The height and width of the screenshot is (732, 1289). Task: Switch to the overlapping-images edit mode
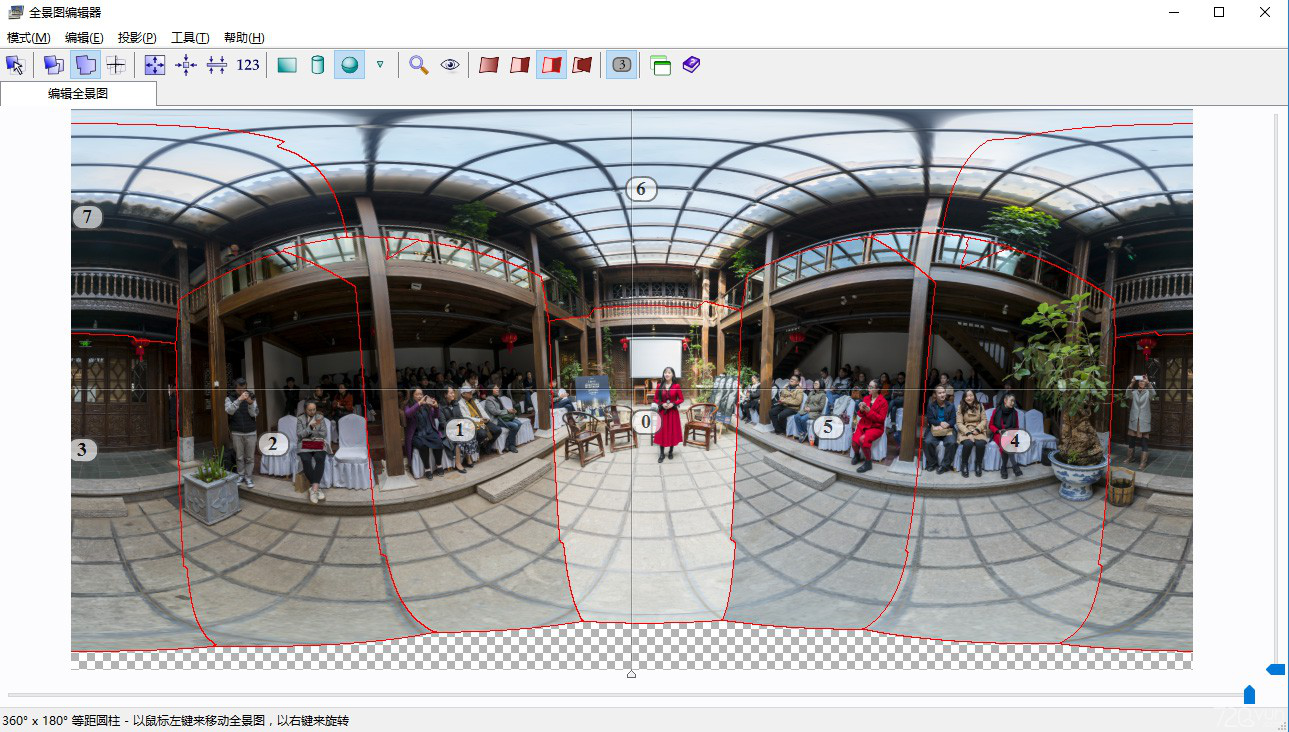(x=54, y=65)
